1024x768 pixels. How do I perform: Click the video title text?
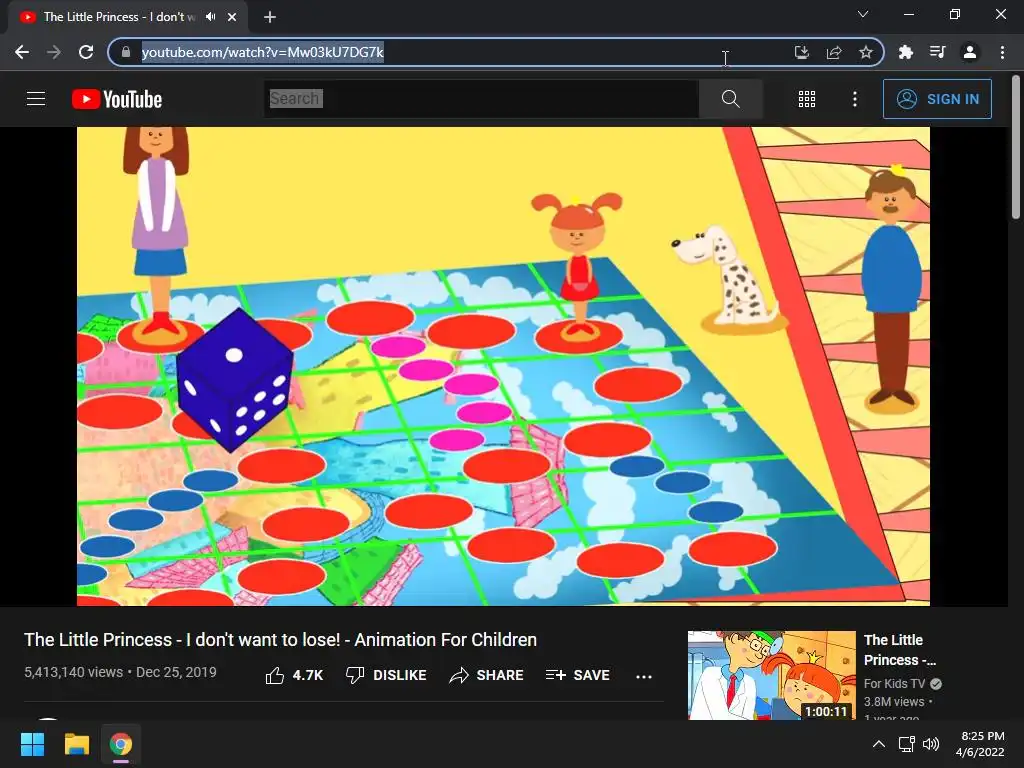coord(280,639)
